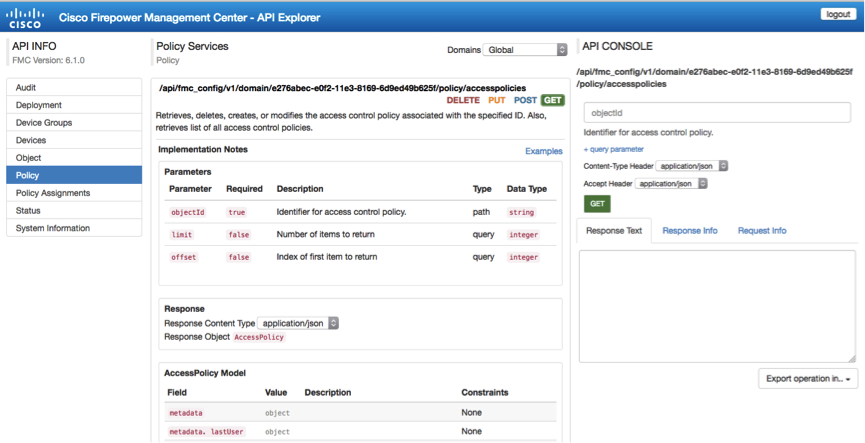Image resolution: width=865 pixels, height=443 pixels.
Task: Open Deployment in the API sidebar
Action: coord(75,105)
